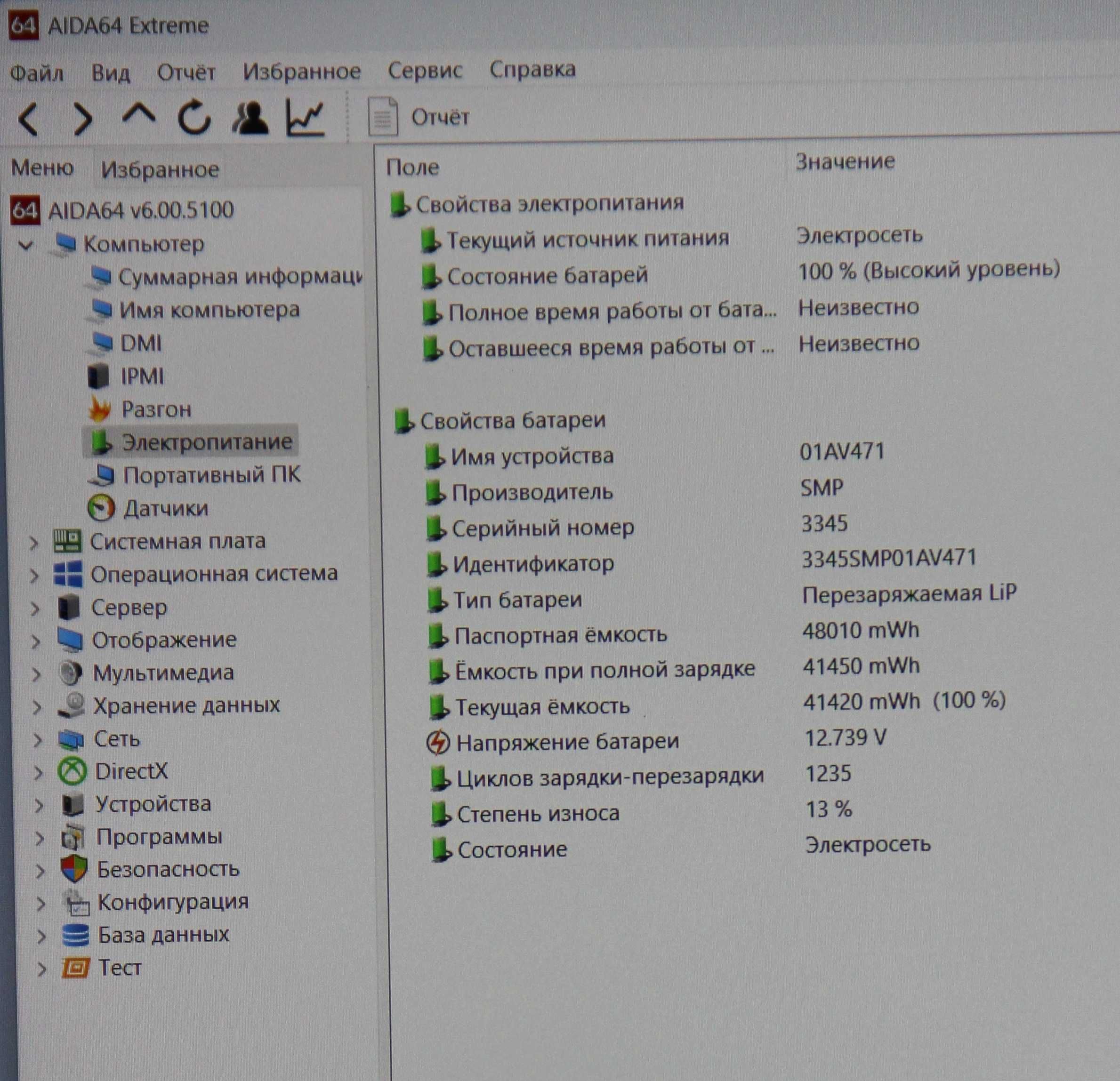Select the Безопасность tree label
The width and height of the screenshot is (1120, 1081).
click(168, 869)
